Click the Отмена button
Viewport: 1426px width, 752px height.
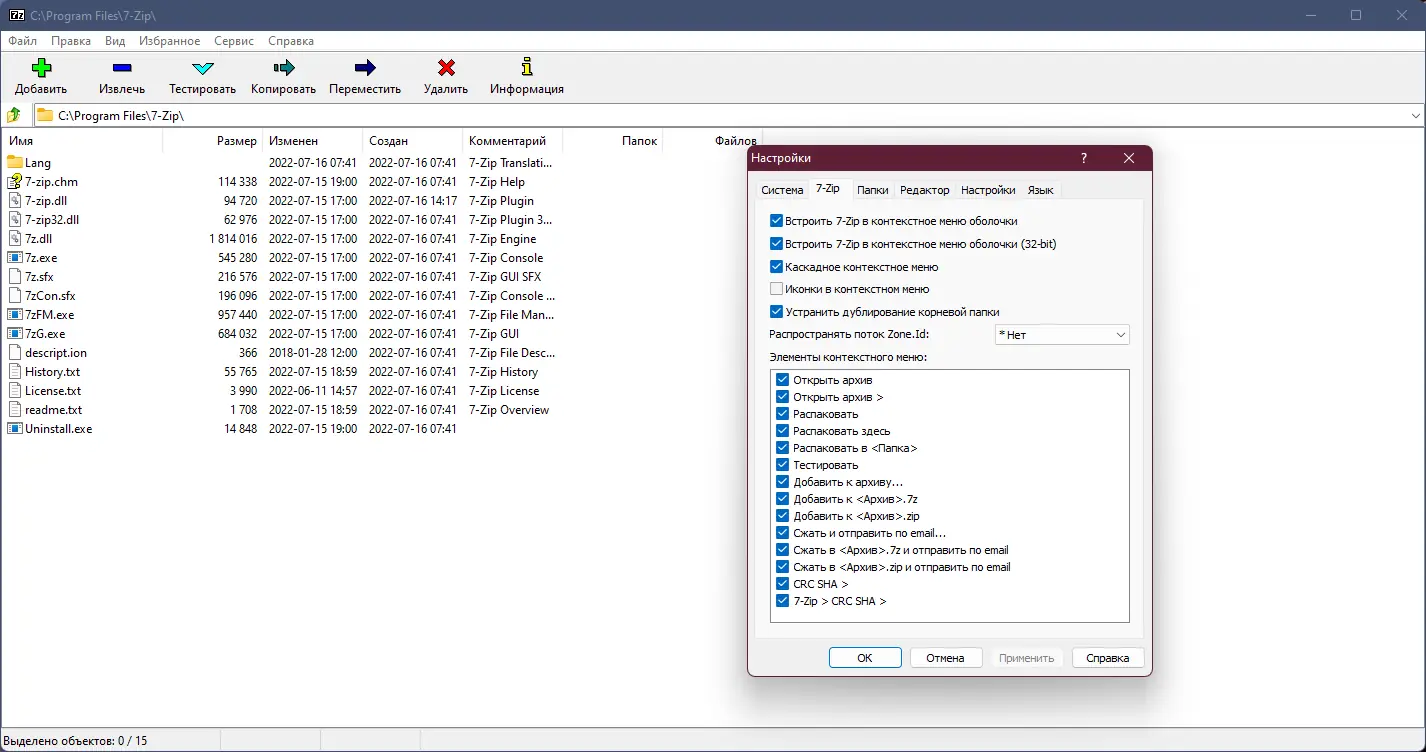coord(945,658)
